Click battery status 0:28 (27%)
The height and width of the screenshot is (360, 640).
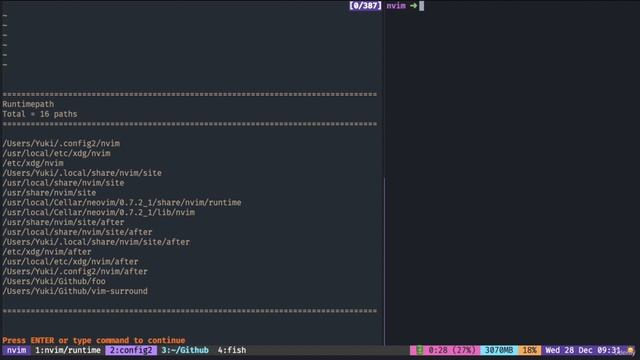coord(452,350)
